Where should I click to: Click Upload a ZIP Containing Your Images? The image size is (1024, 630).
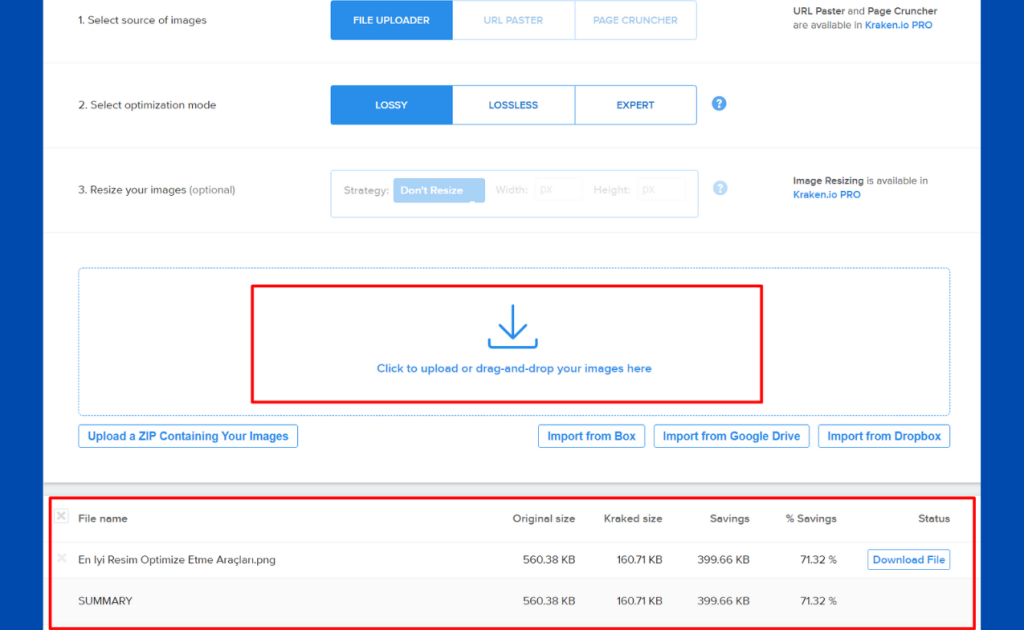188,436
